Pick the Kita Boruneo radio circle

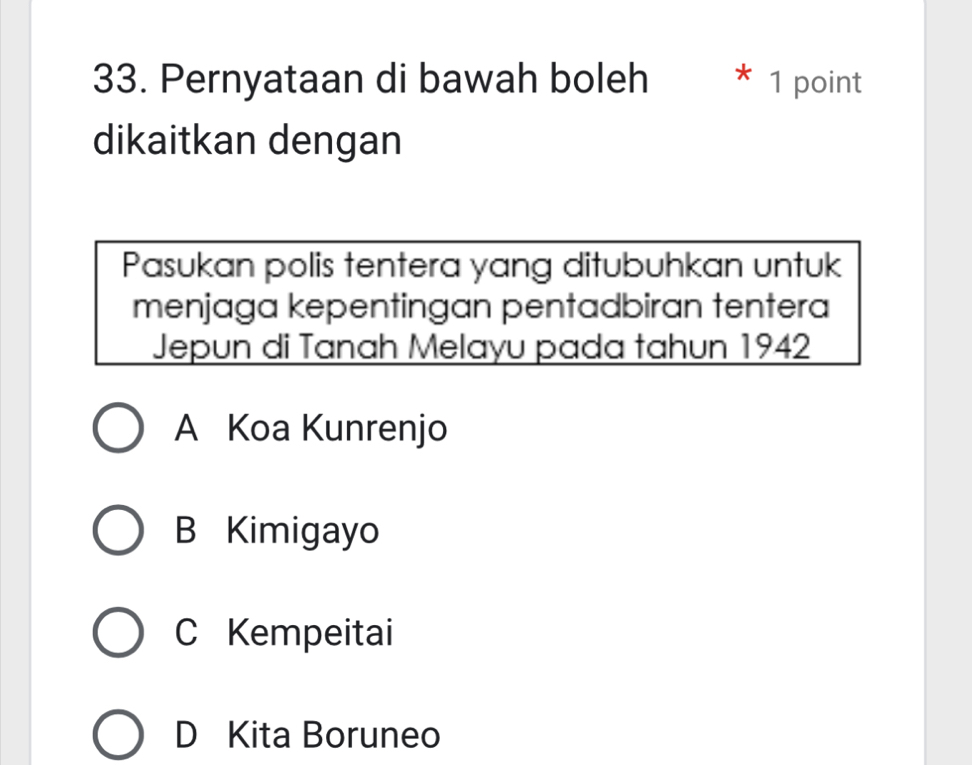click(117, 736)
